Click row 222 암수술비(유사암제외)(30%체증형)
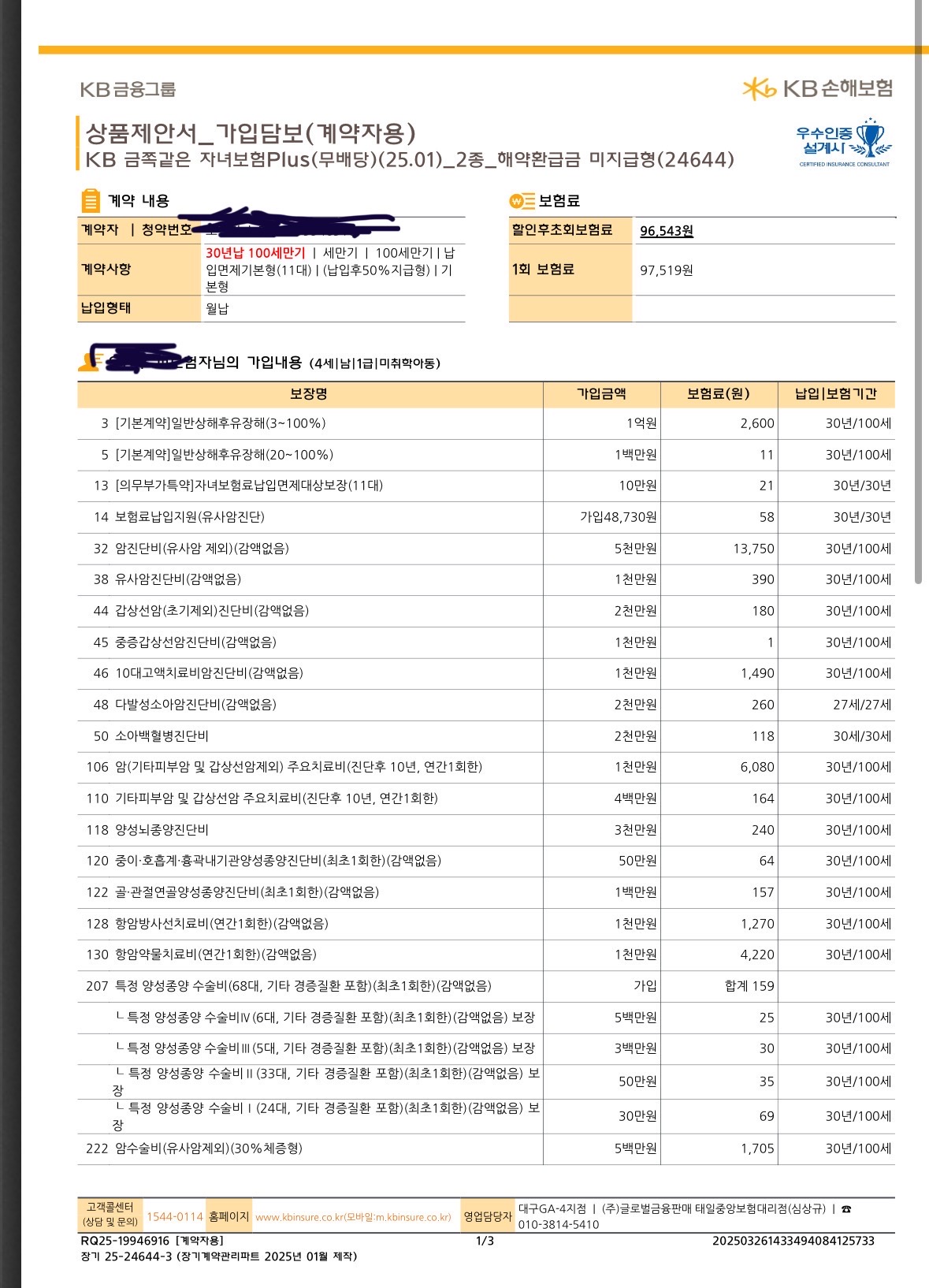The image size is (929, 1288). [486, 1148]
